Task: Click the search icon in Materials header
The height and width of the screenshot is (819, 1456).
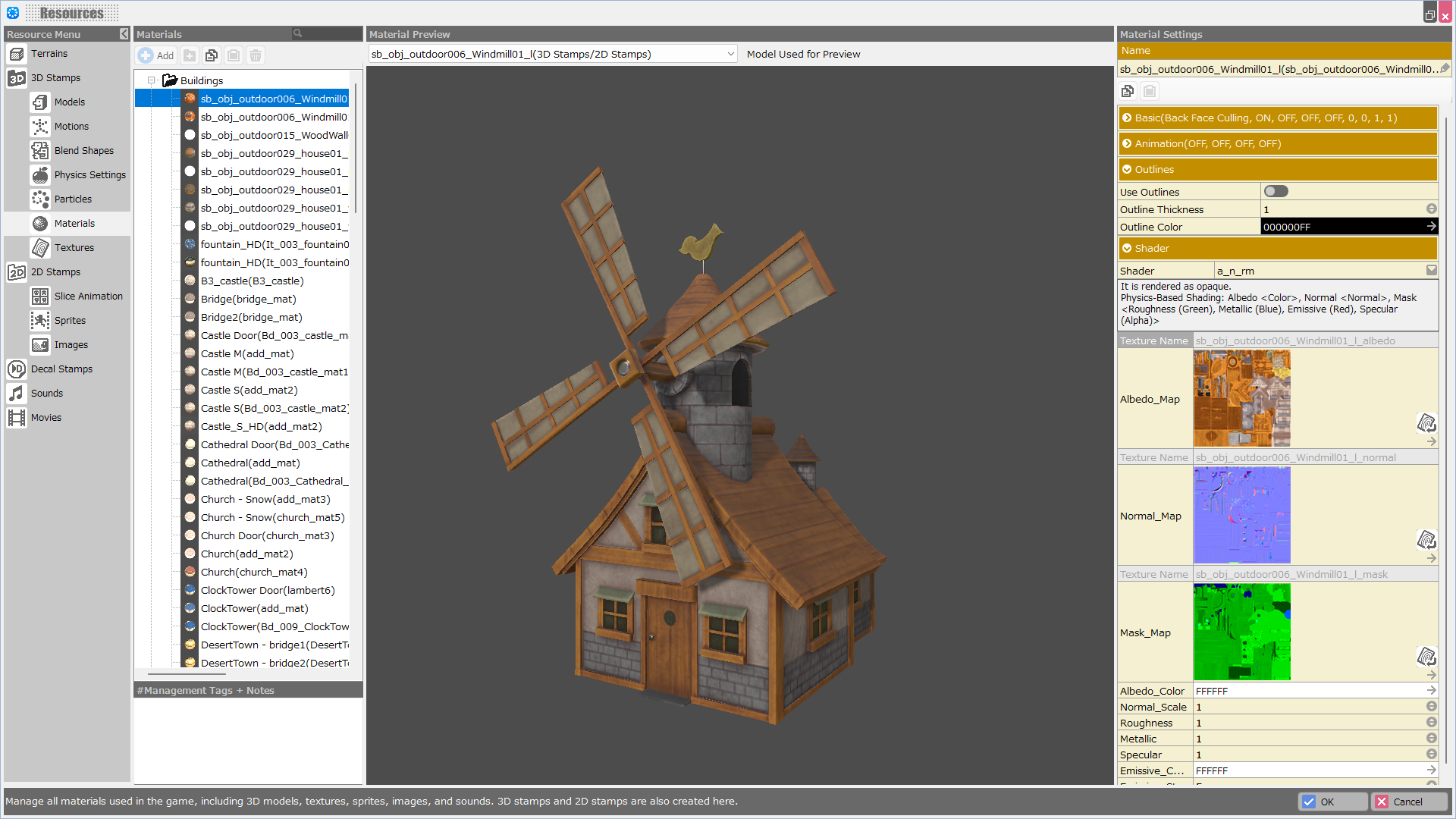Action: tap(298, 34)
